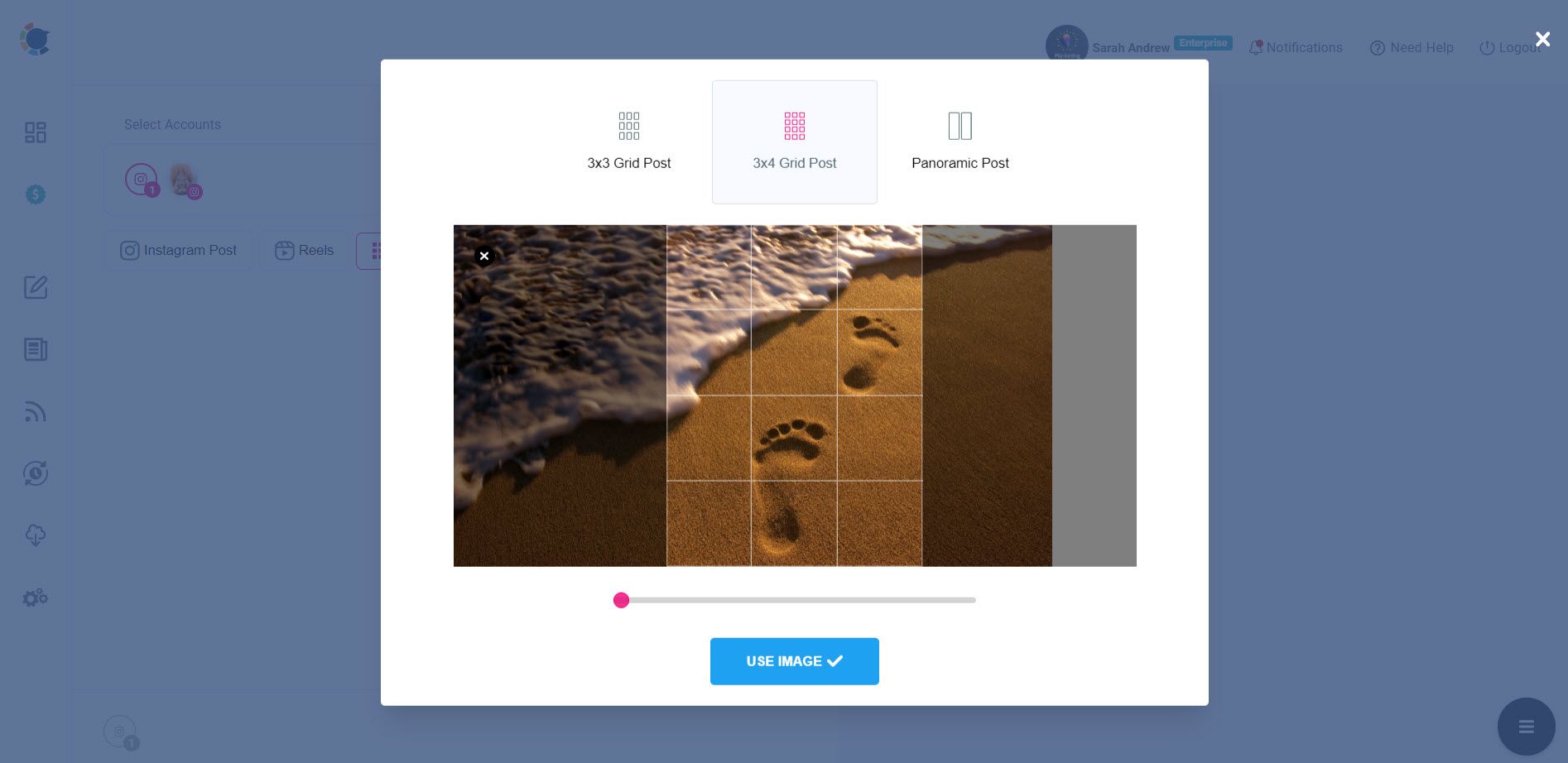Switch to the Reels tab
The width and height of the screenshot is (1568, 763).
[304, 250]
